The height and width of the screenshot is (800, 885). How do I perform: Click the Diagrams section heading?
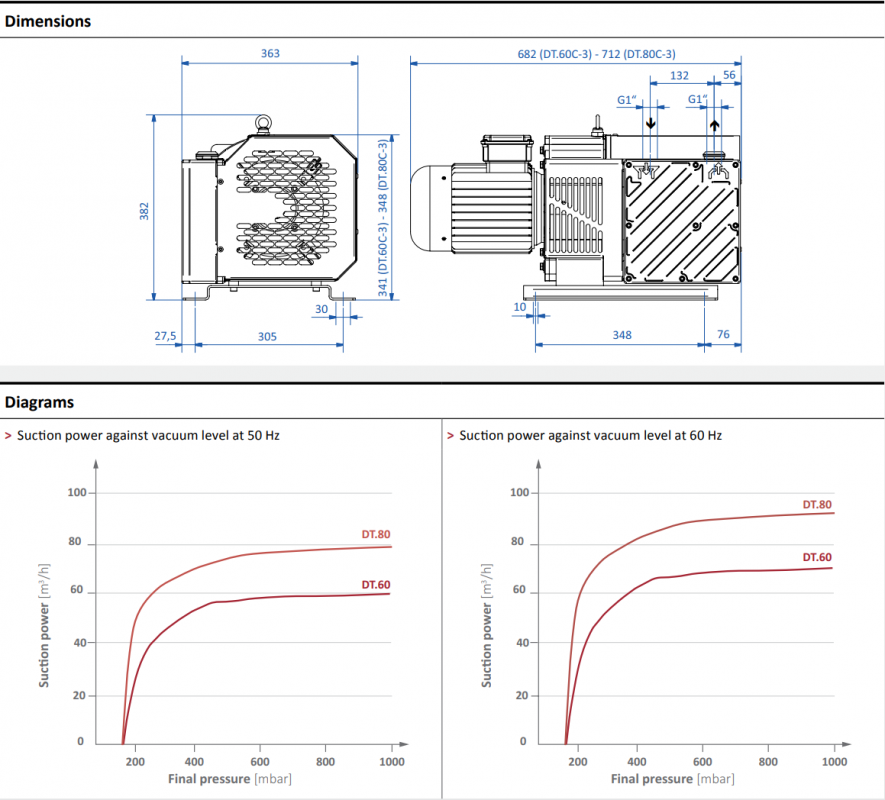pos(40,402)
